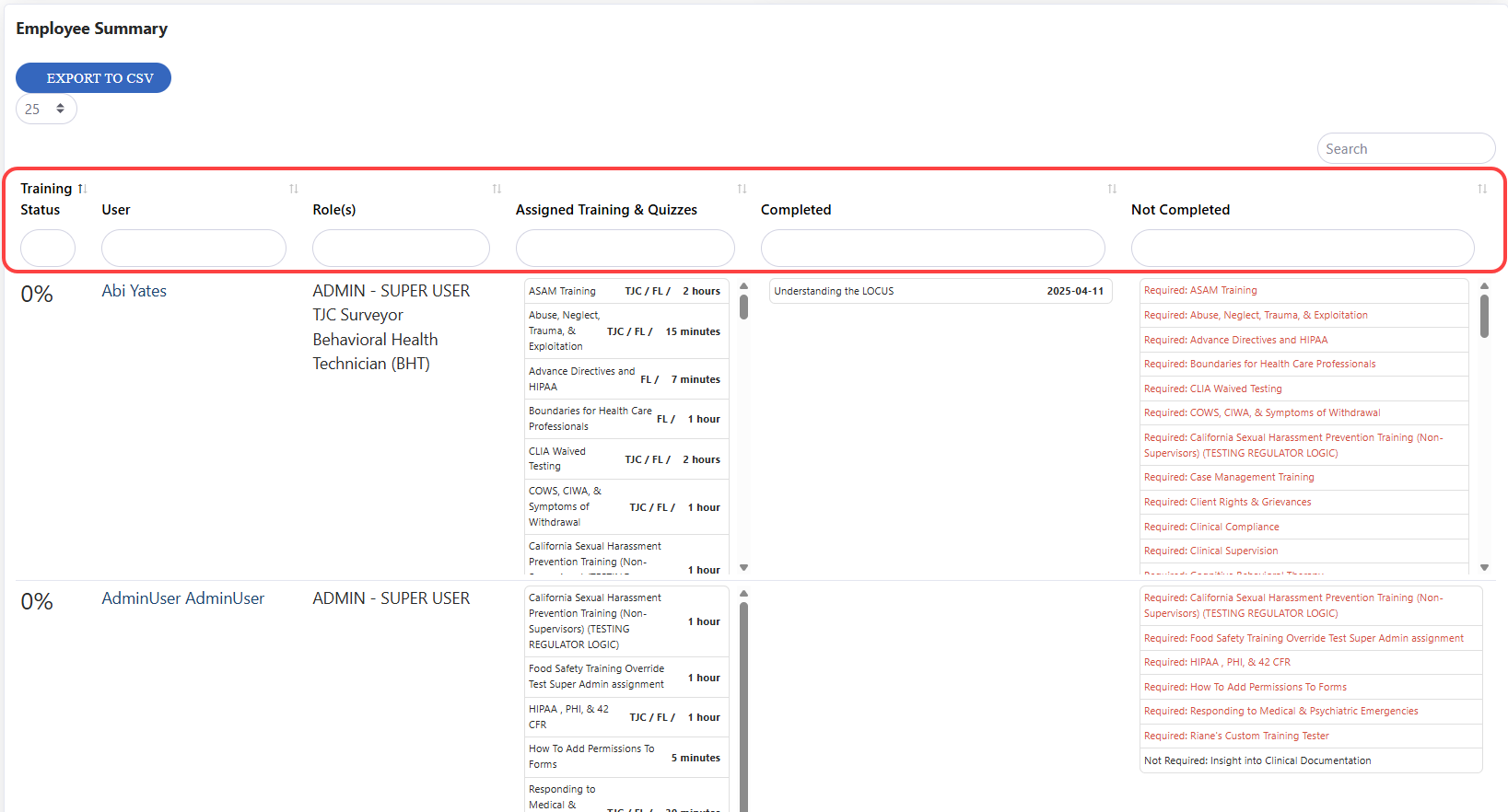Sort Assigned Training & Quizzes column
Viewport: 1508px width, 812px height.
[x=742, y=189]
